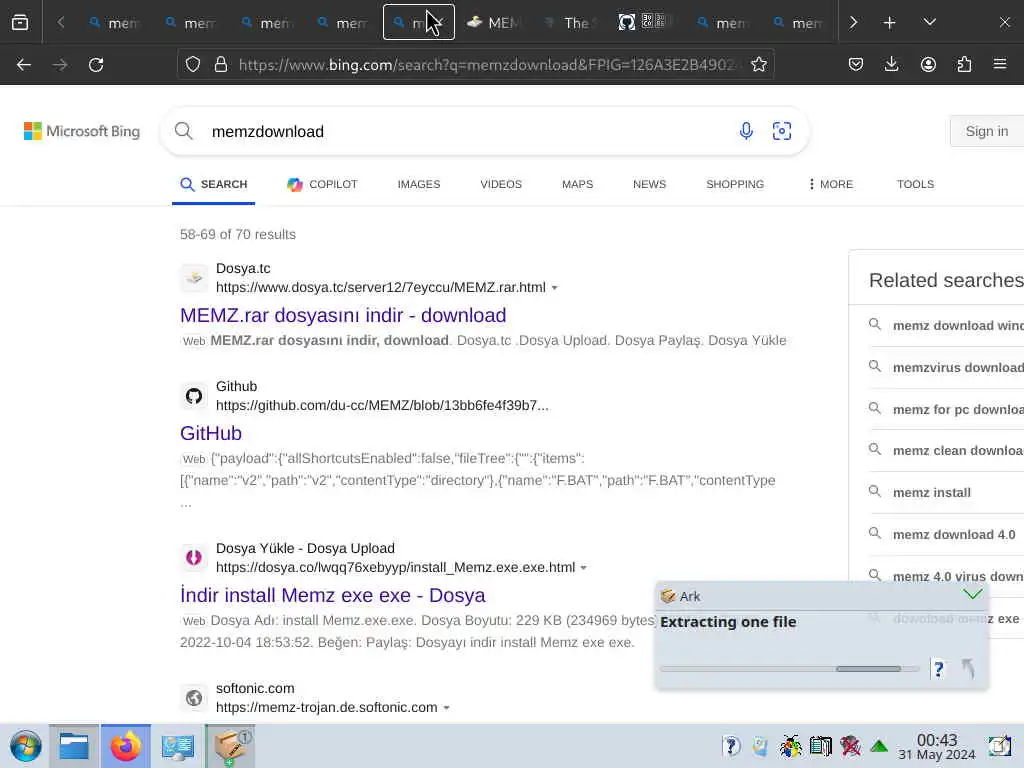Bookmark this page with the star icon
The height and width of the screenshot is (768, 1024).
click(x=758, y=64)
